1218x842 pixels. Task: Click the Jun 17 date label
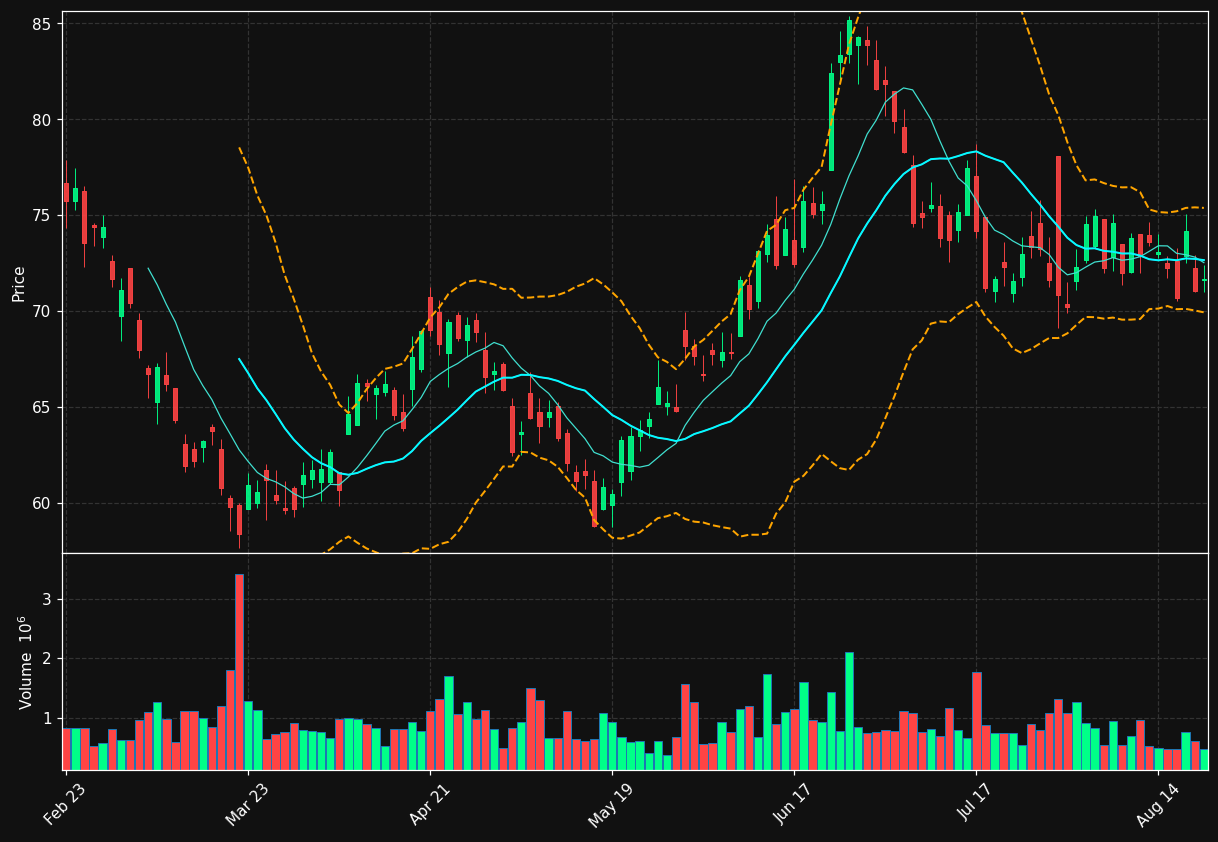[792, 804]
